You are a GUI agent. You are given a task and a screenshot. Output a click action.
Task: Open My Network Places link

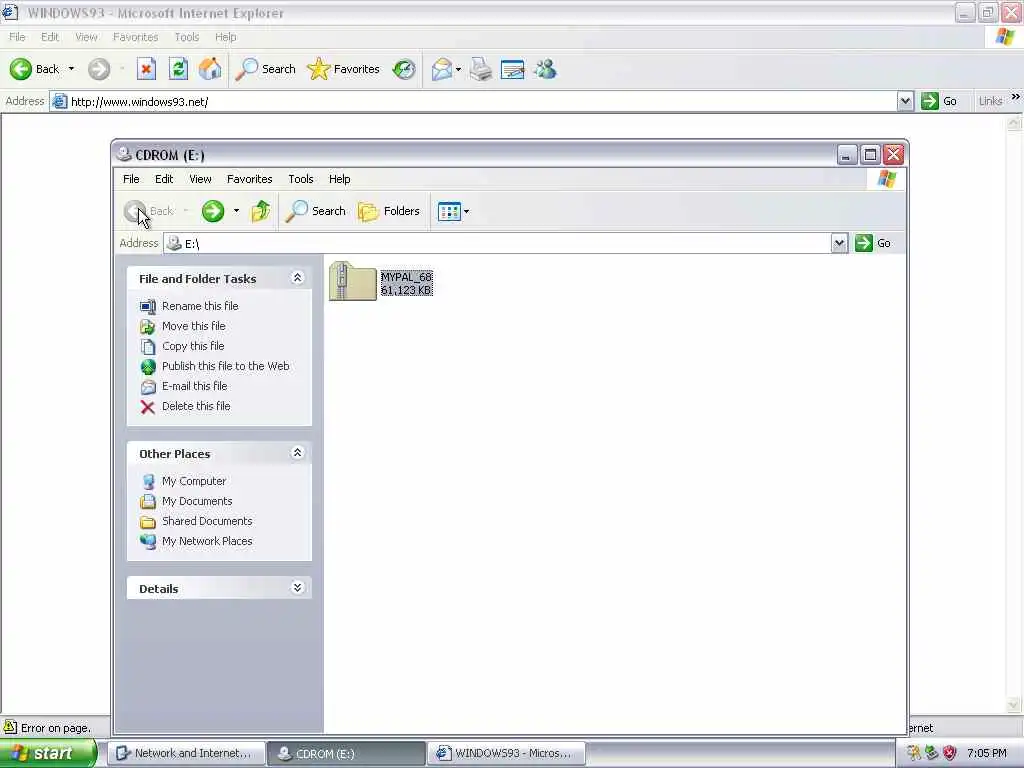[x=207, y=541]
